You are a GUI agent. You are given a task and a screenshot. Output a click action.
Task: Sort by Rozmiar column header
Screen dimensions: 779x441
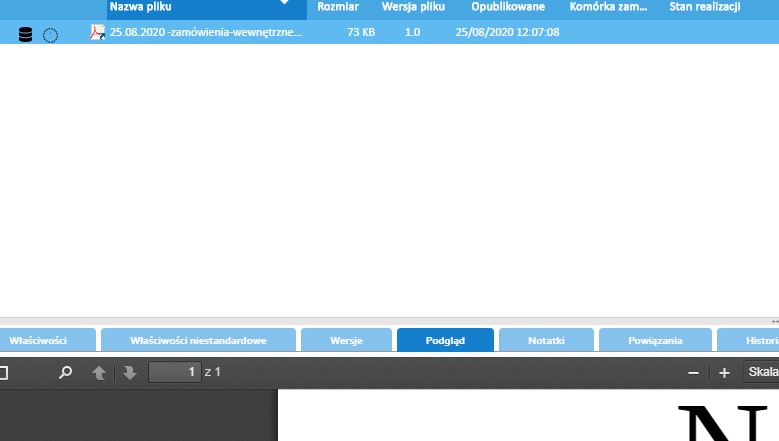pyautogui.click(x=338, y=7)
